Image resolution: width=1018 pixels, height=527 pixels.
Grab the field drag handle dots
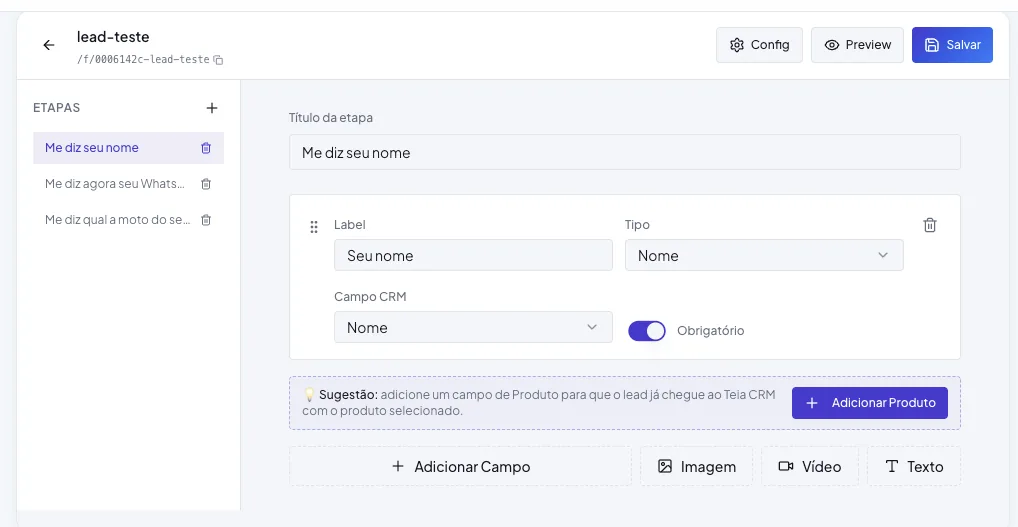point(314,227)
